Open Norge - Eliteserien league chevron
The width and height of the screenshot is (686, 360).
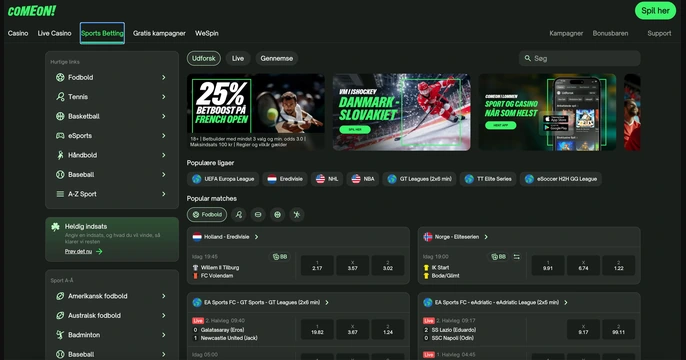click(x=486, y=237)
